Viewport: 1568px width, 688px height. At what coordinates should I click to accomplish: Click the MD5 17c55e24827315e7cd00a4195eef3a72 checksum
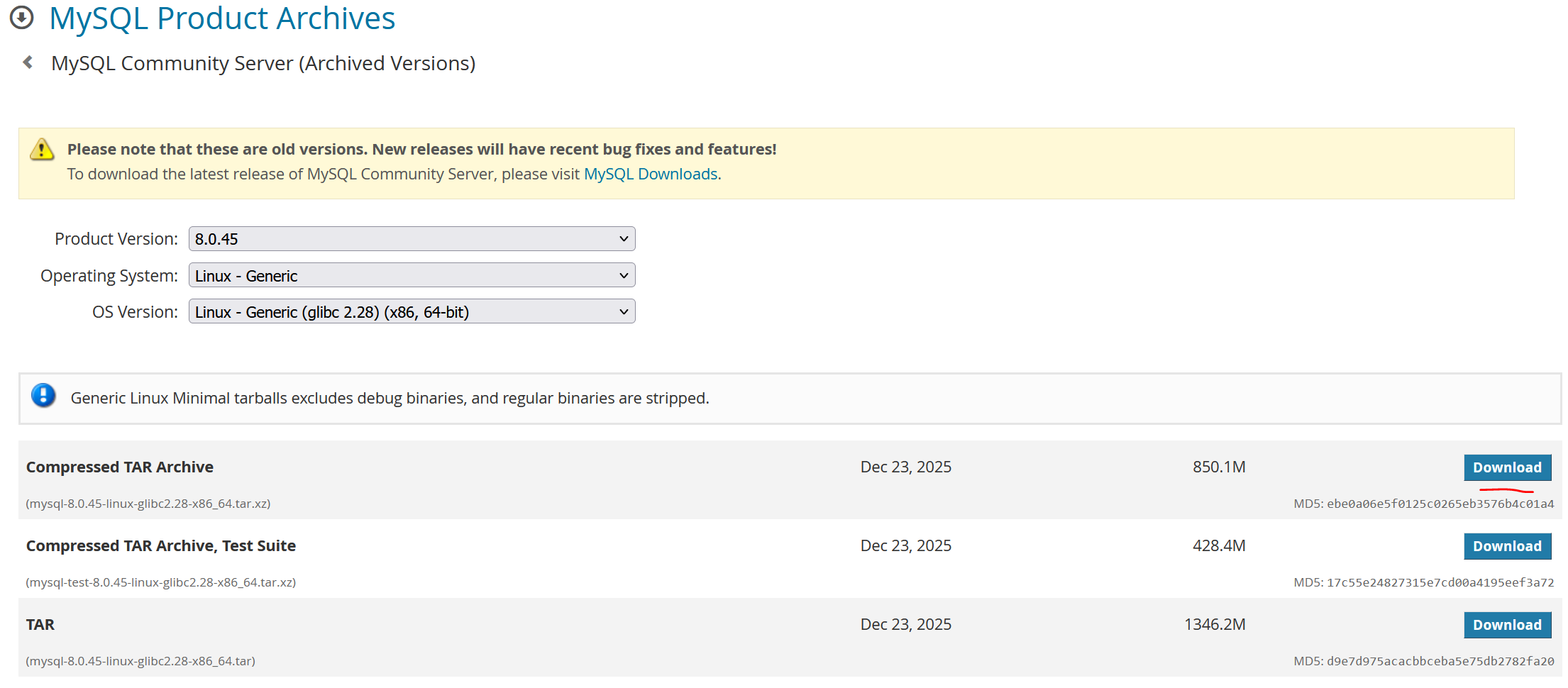tap(1423, 582)
